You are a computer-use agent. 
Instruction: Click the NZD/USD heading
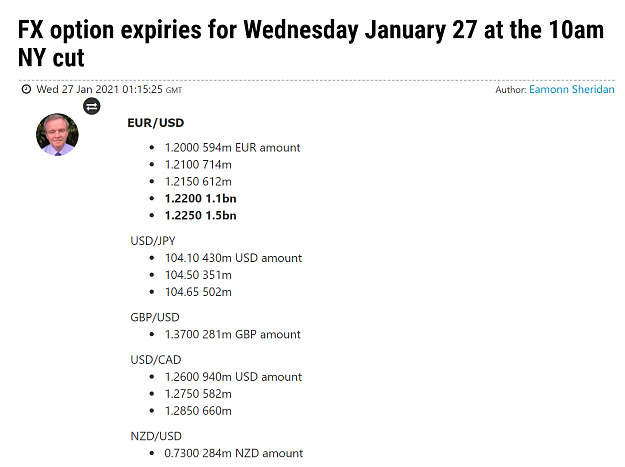click(156, 436)
